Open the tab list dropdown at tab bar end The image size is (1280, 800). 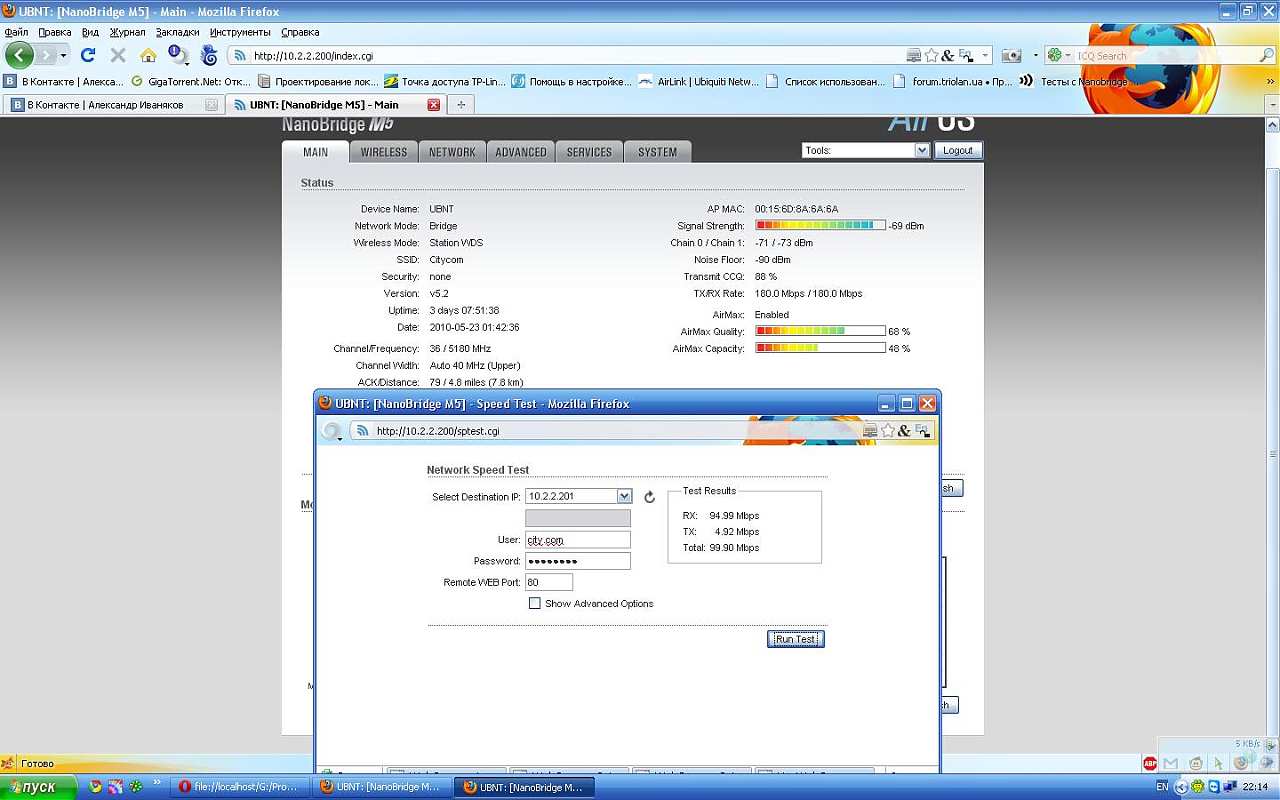[1272, 104]
